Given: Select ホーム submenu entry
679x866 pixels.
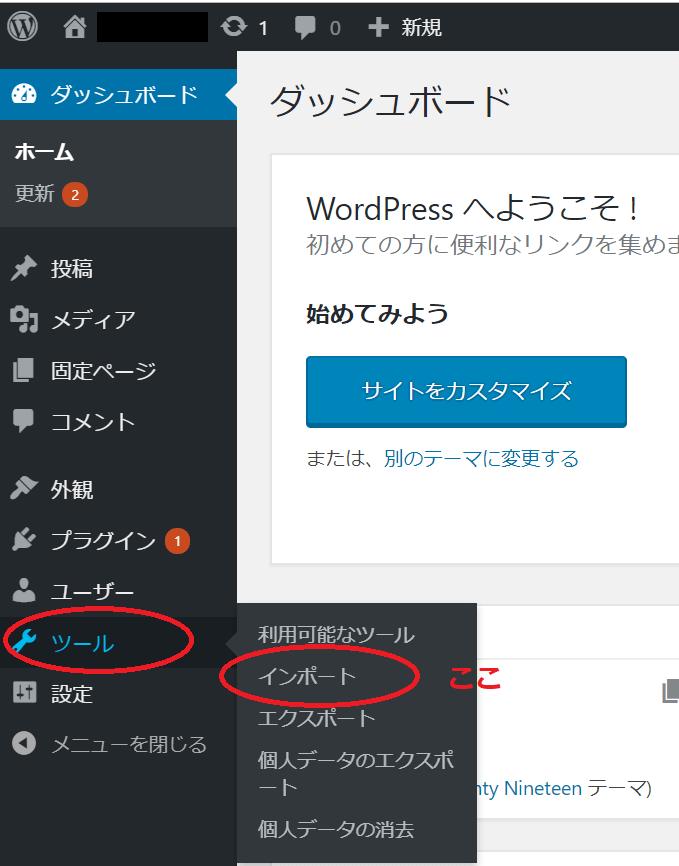Looking at the screenshot, I should (x=44, y=152).
